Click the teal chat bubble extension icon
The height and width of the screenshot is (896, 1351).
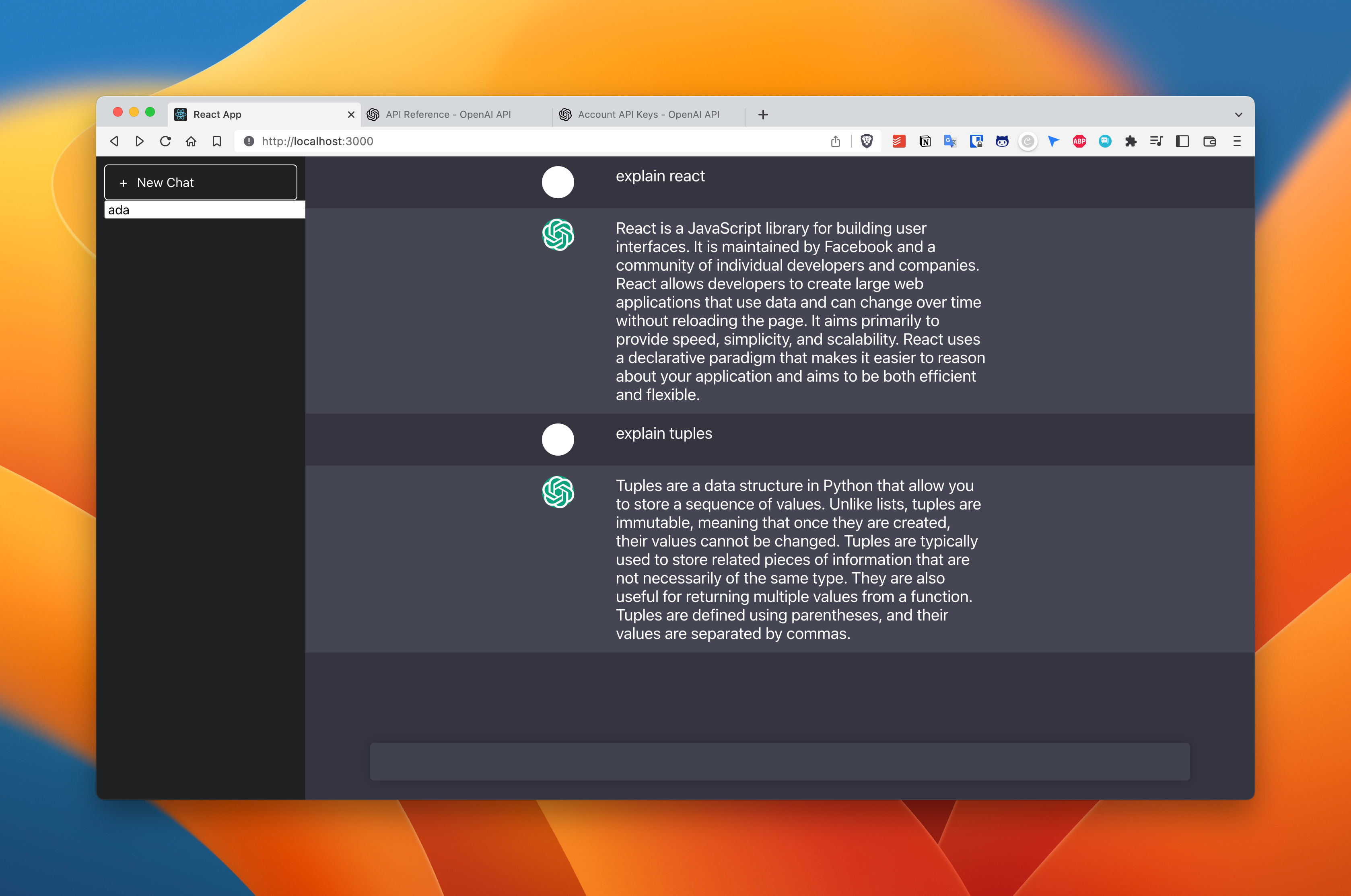1105,141
